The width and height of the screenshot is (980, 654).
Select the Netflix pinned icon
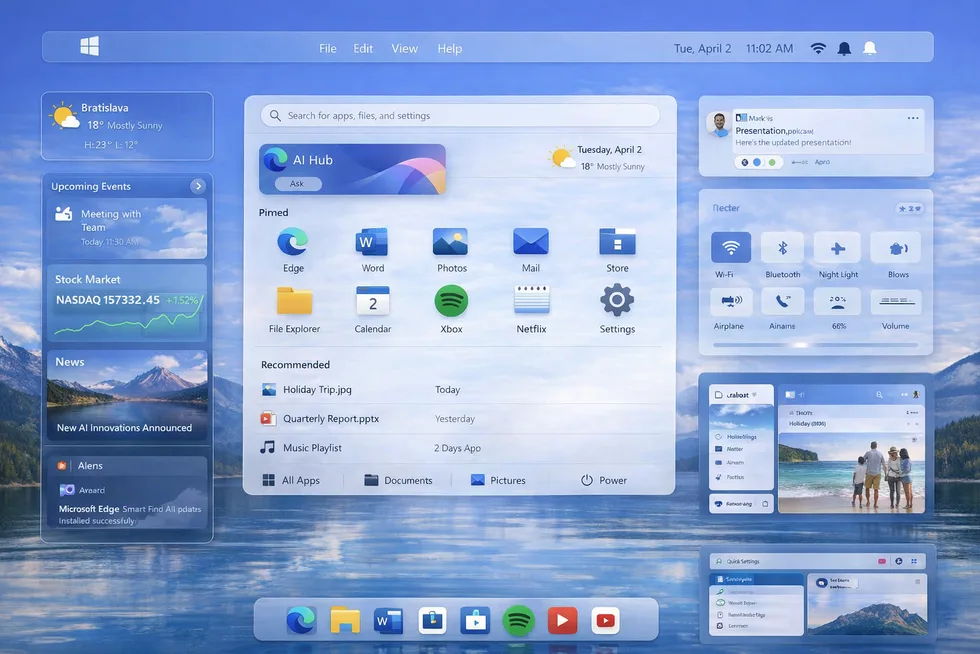pyautogui.click(x=530, y=301)
